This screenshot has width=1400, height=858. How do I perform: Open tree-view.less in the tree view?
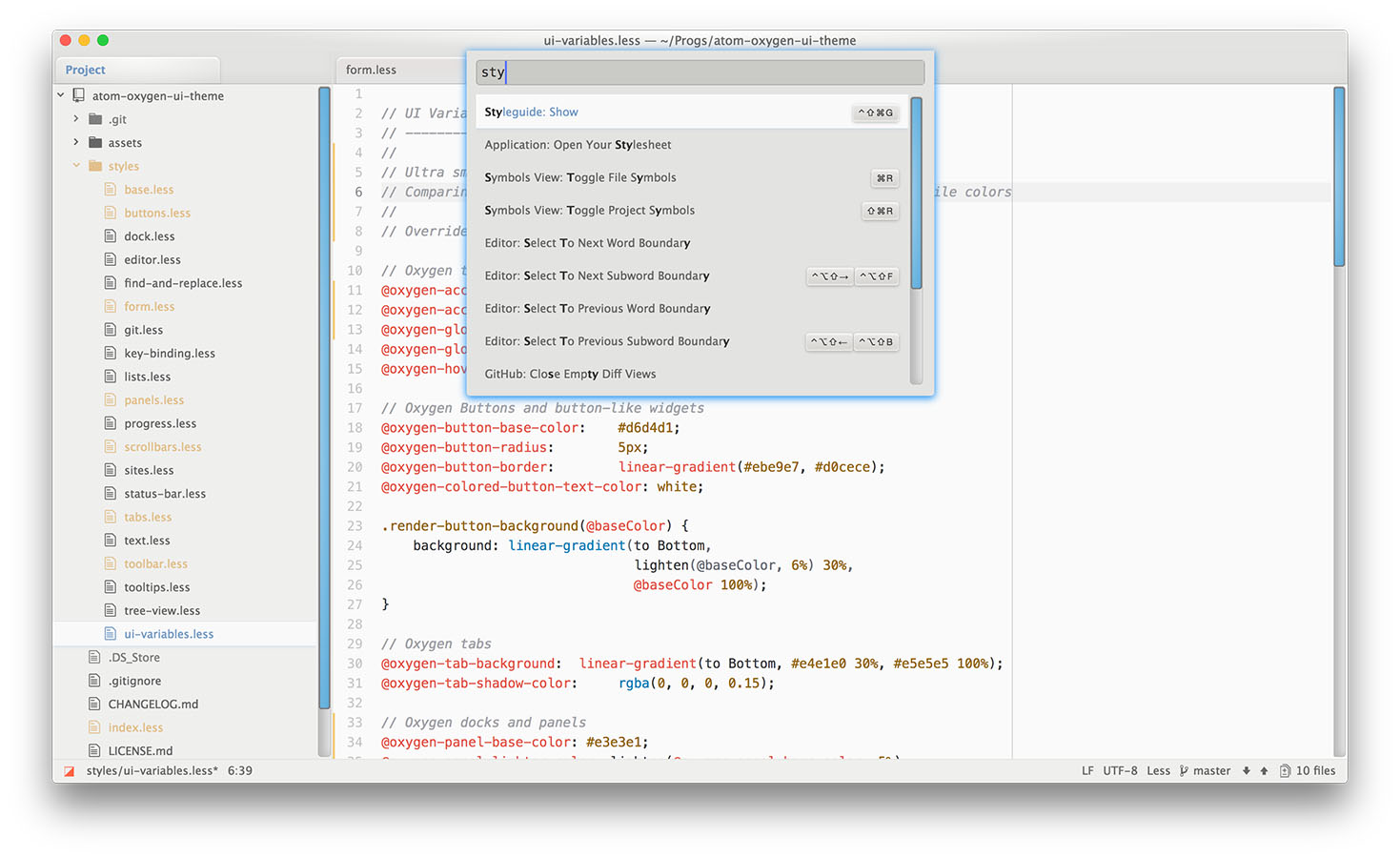pos(162,611)
